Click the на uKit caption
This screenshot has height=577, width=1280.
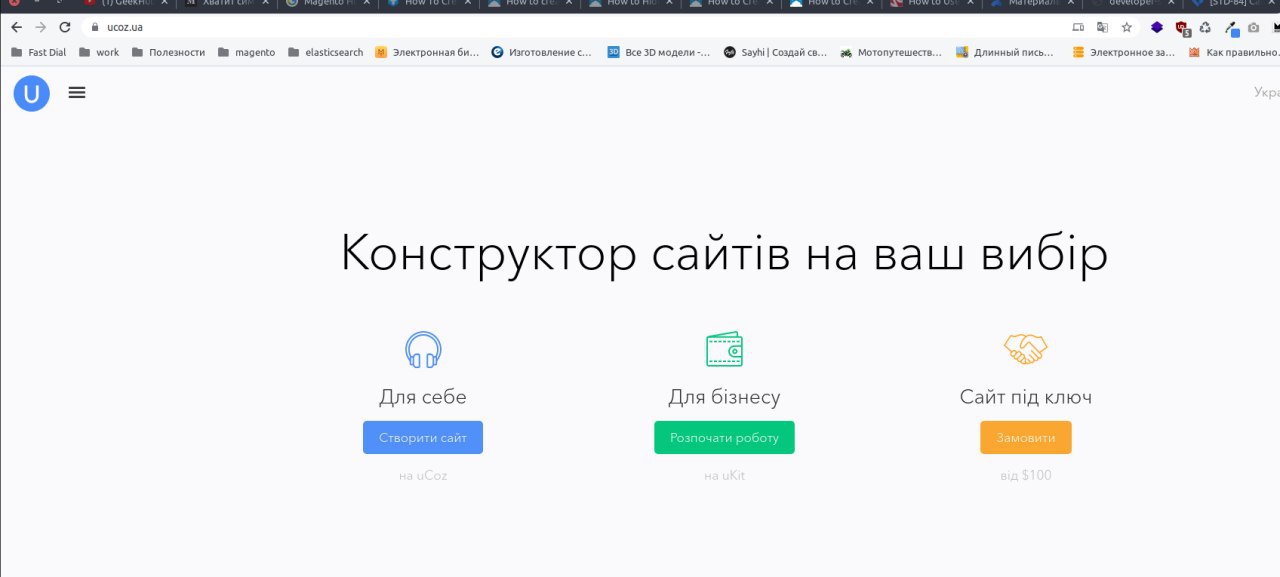click(724, 476)
